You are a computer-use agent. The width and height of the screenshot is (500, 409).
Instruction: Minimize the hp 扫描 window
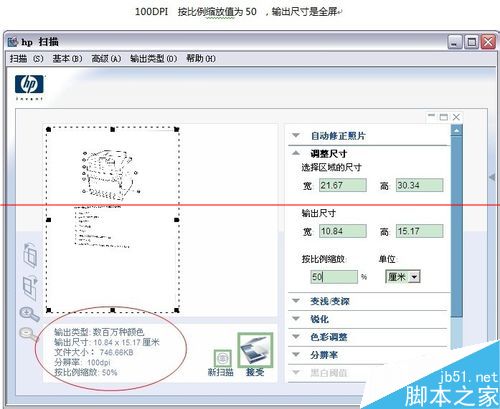(x=455, y=42)
